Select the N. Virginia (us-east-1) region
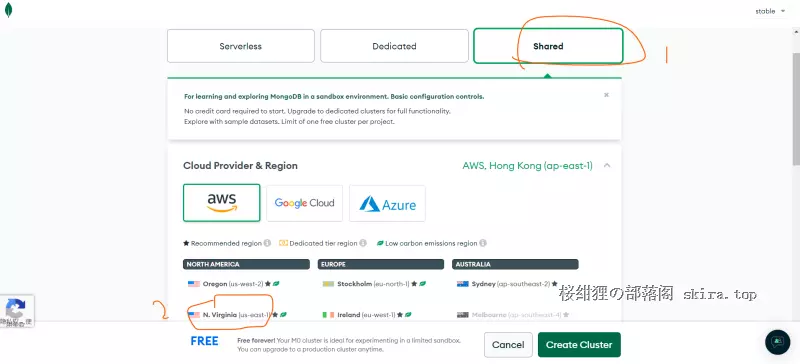This screenshot has height=364, width=800. point(237,315)
